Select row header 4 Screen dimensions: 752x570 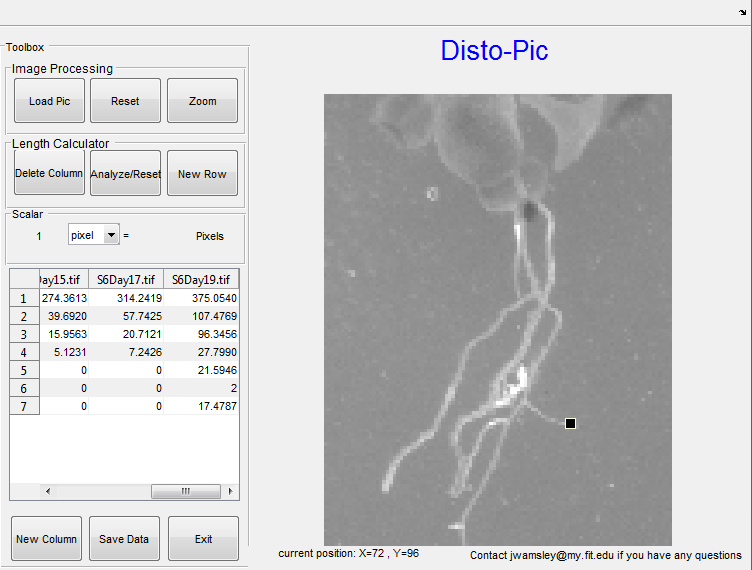tap(24, 352)
